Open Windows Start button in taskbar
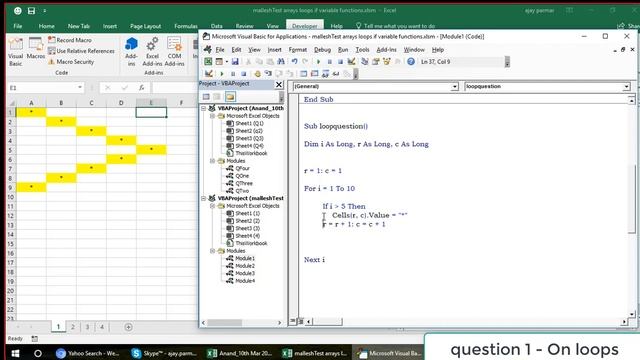This screenshot has height=360, width=640. coord(16,353)
